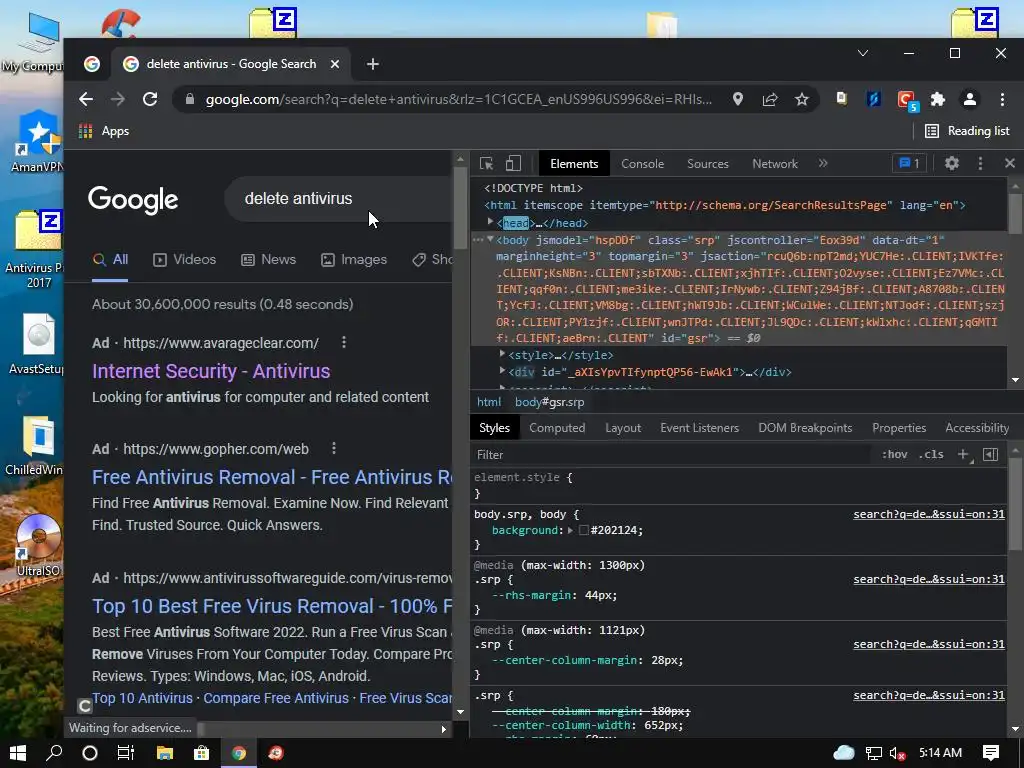This screenshot has height=768, width=1024.
Task: Open the DOM Breakpoints tab
Action: point(805,428)
